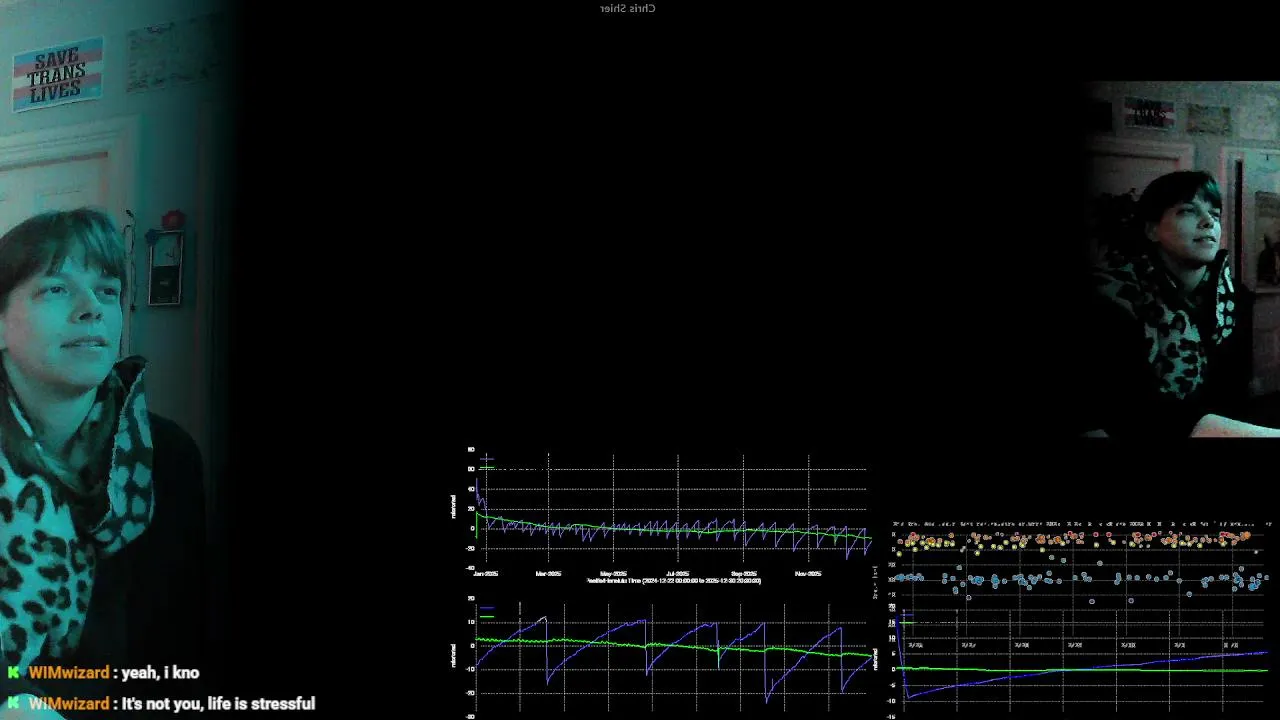The image size is (1280, 720).
Task: Select the chat text "yeah, i kno"
Action: 160,673
